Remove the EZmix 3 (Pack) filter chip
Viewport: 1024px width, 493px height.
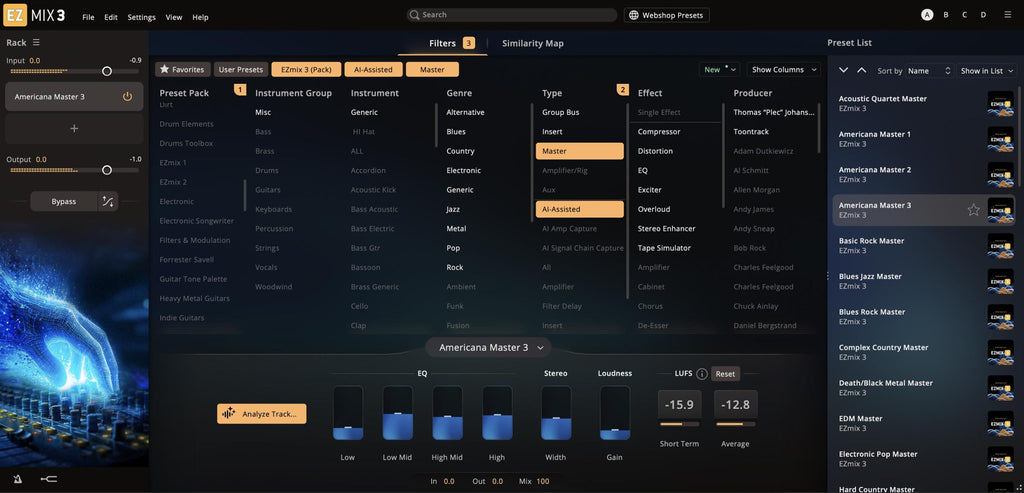[x=306, y=69]
